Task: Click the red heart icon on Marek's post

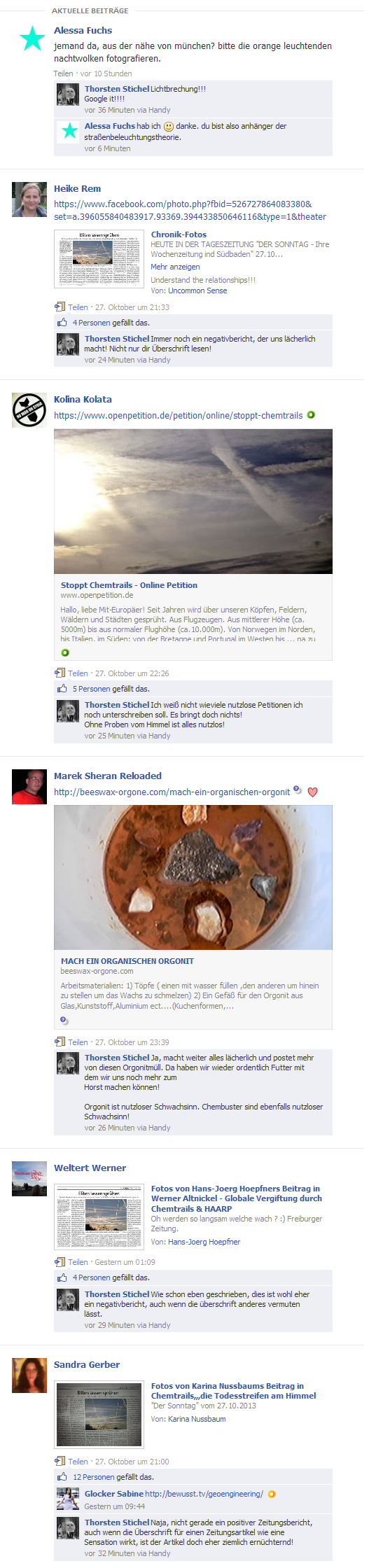Action: tap(312, 792)
